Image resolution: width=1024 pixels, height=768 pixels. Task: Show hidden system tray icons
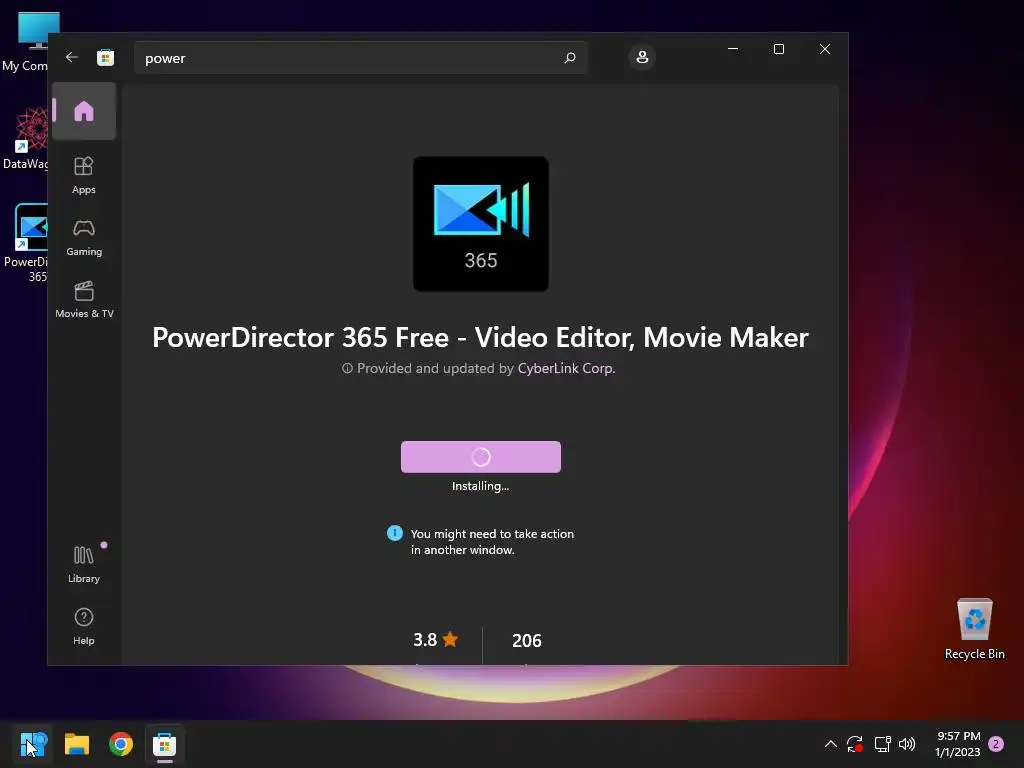click(831, 744)
